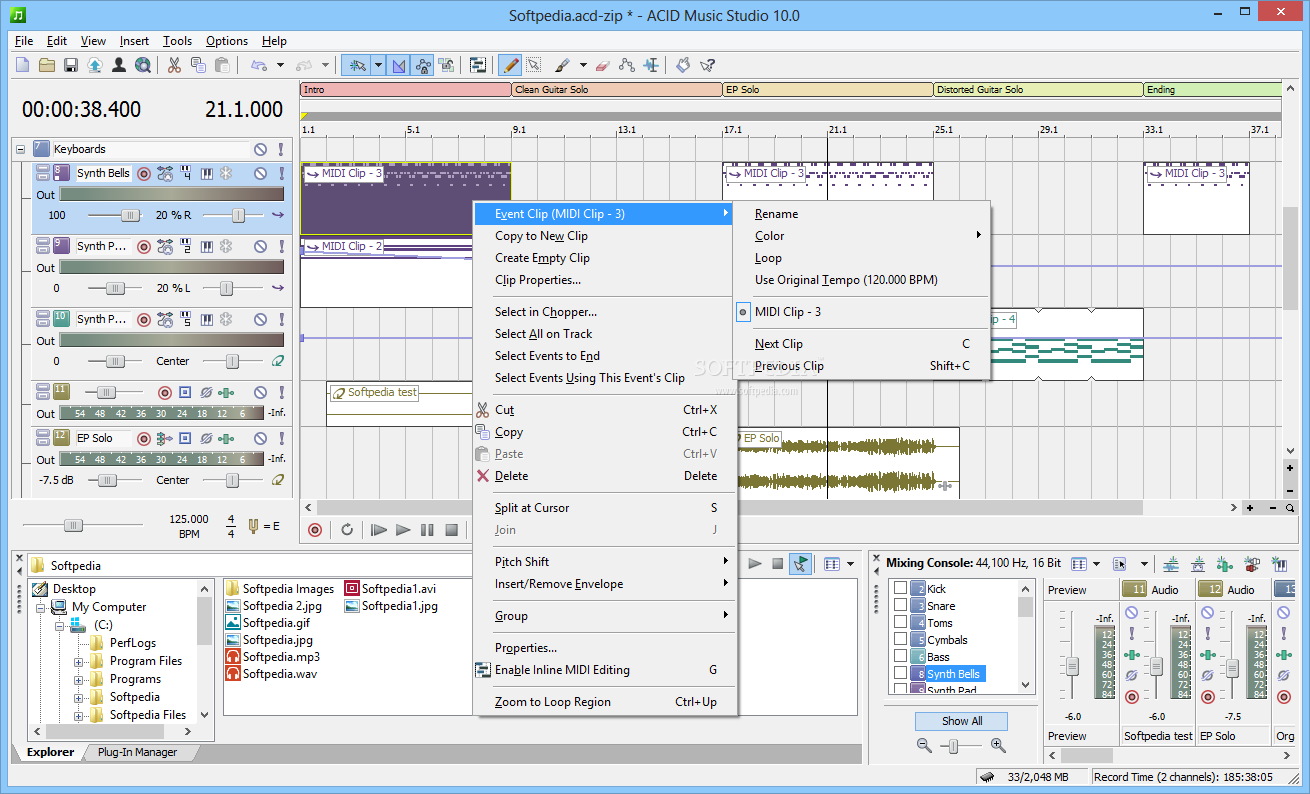Zoom in the Mixing Console with the plus magnifier
The width and height of the screenshot is (1310, 794).
(x=998, y=745)
